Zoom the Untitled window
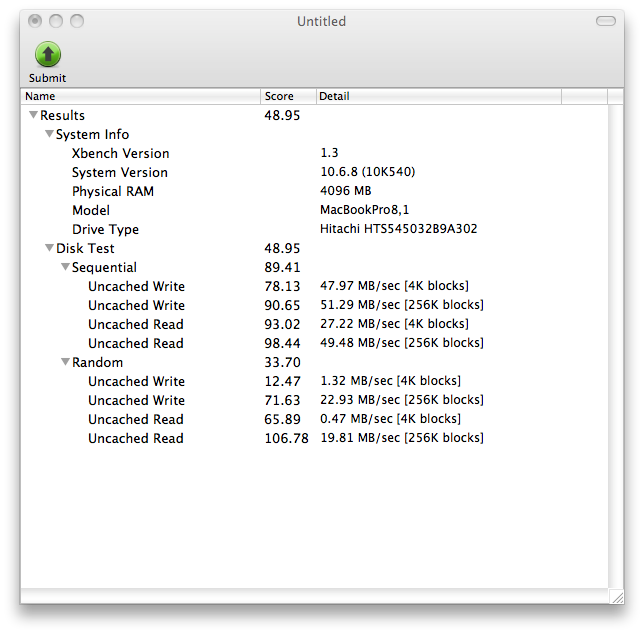This screenshot has height=634, width=644. coord(77,21)
